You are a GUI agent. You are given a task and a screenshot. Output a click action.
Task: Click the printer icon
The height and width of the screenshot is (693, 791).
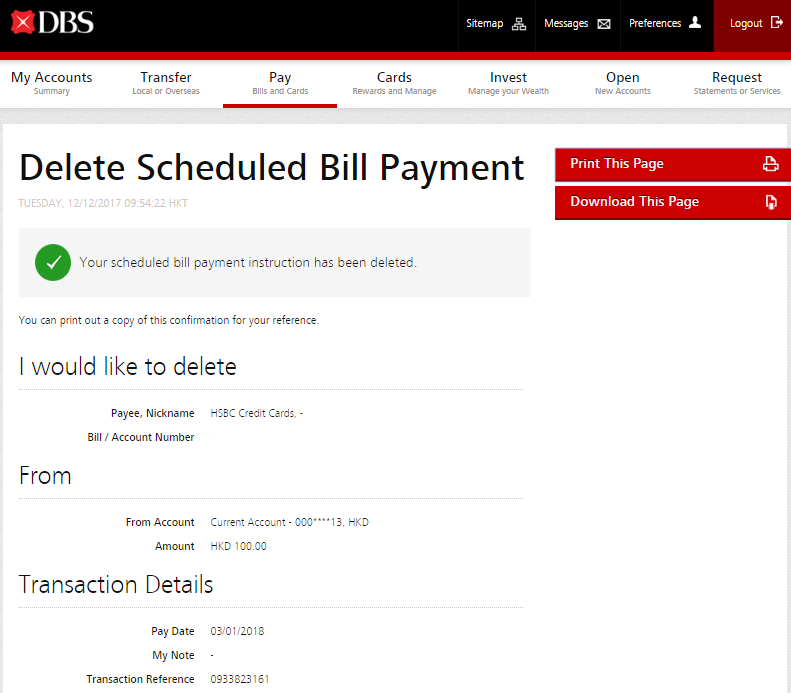tap(770, 164)
